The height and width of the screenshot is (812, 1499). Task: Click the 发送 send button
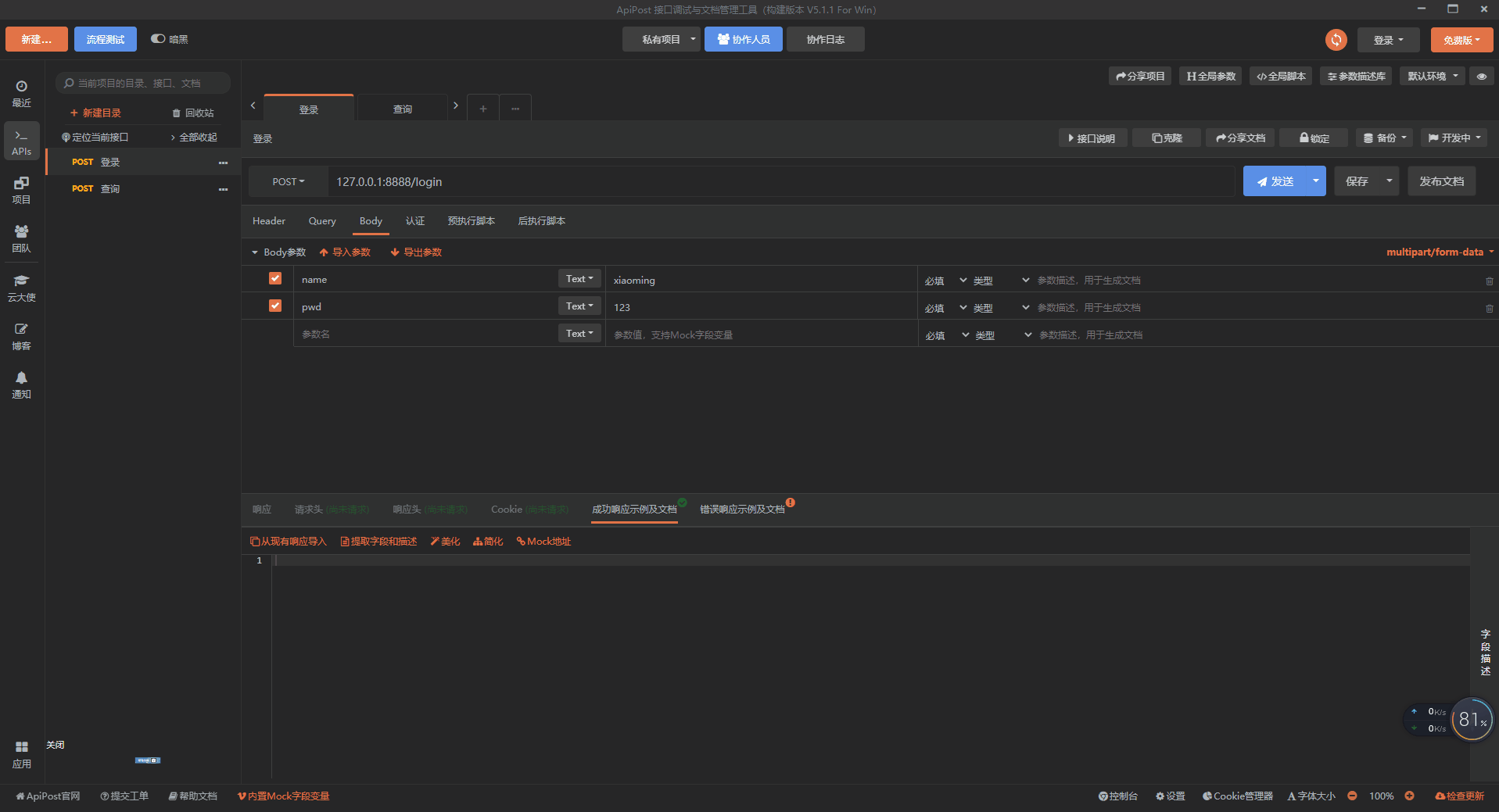1275,181
